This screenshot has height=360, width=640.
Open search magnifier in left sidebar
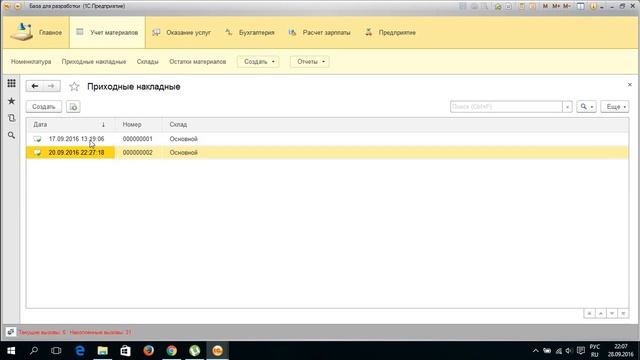click(11, 135)
